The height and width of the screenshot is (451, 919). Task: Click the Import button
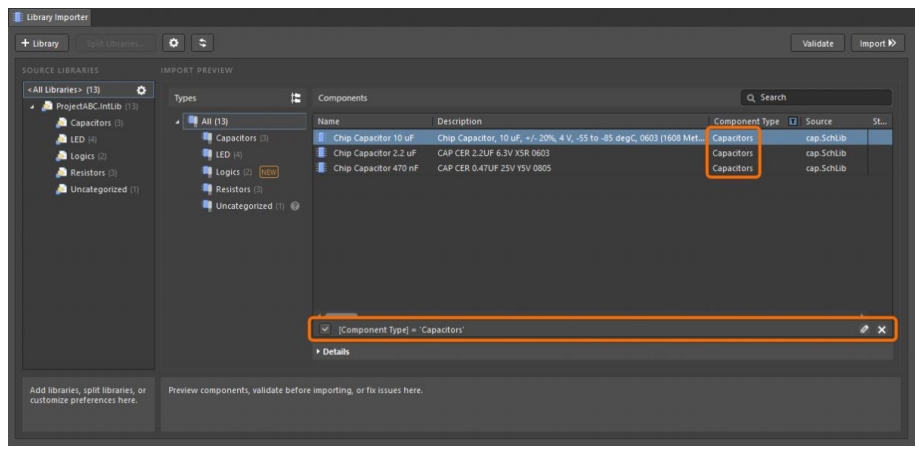[877, 43]
